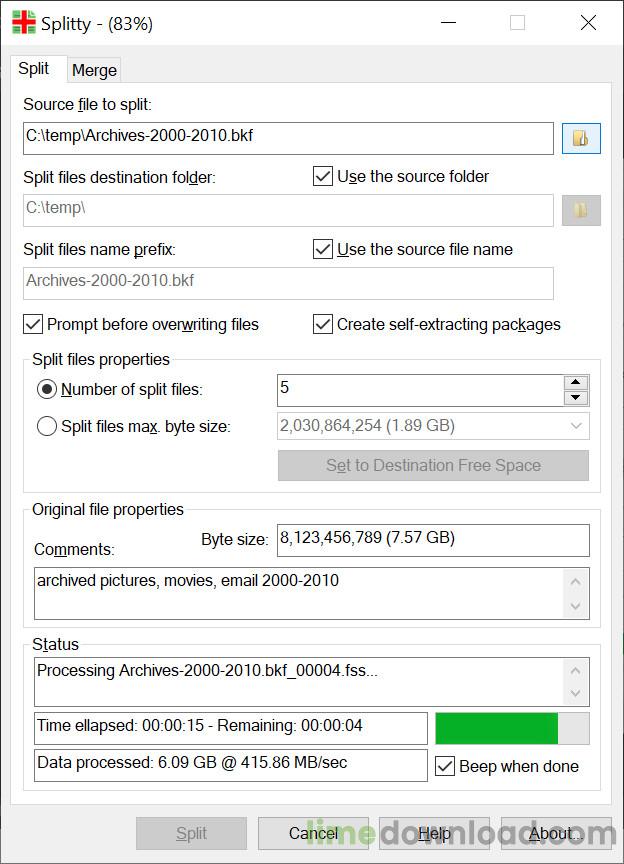624x864 pixels.
Task: Click the greyed destination folder browse icon
Action: coord(581,210)
